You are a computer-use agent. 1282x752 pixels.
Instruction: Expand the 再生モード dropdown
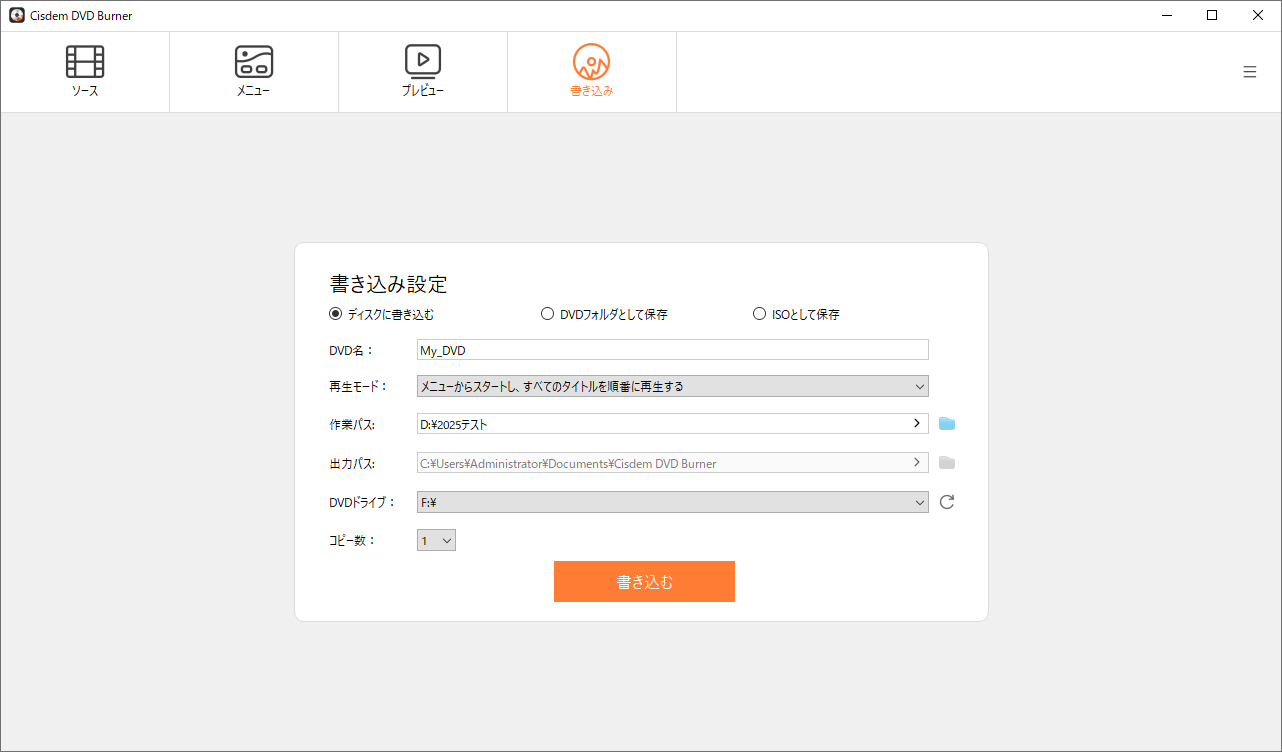pos(672,386)
